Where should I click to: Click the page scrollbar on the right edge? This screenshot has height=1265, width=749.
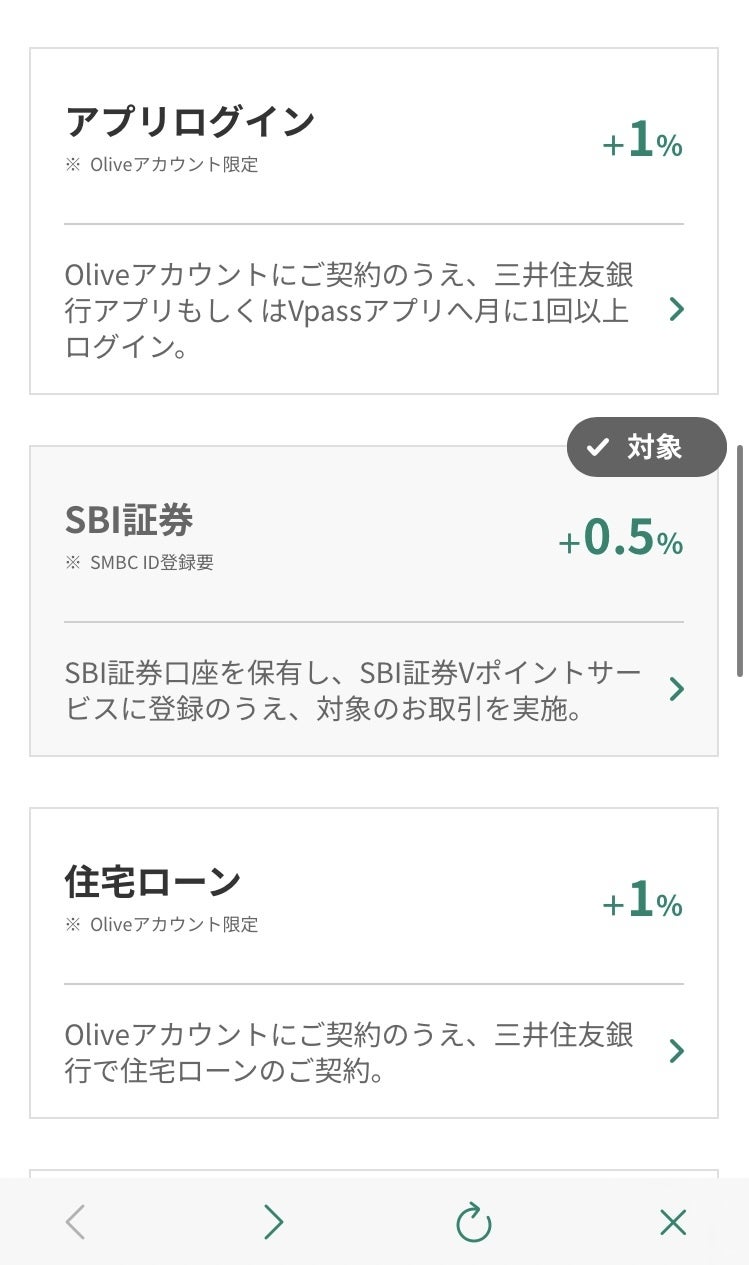coord(740,560)
